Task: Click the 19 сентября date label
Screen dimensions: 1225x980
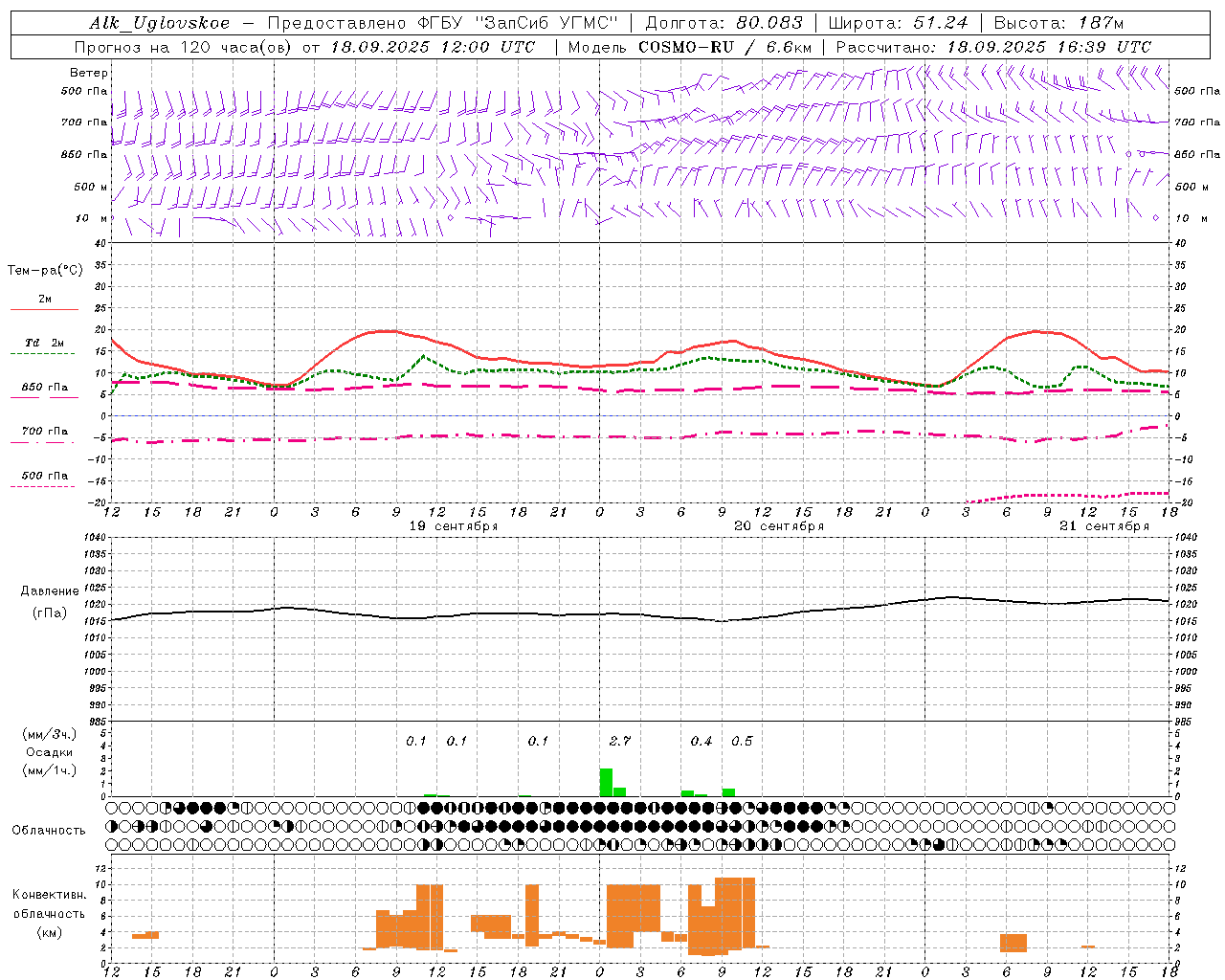Action: click(454, 526)
